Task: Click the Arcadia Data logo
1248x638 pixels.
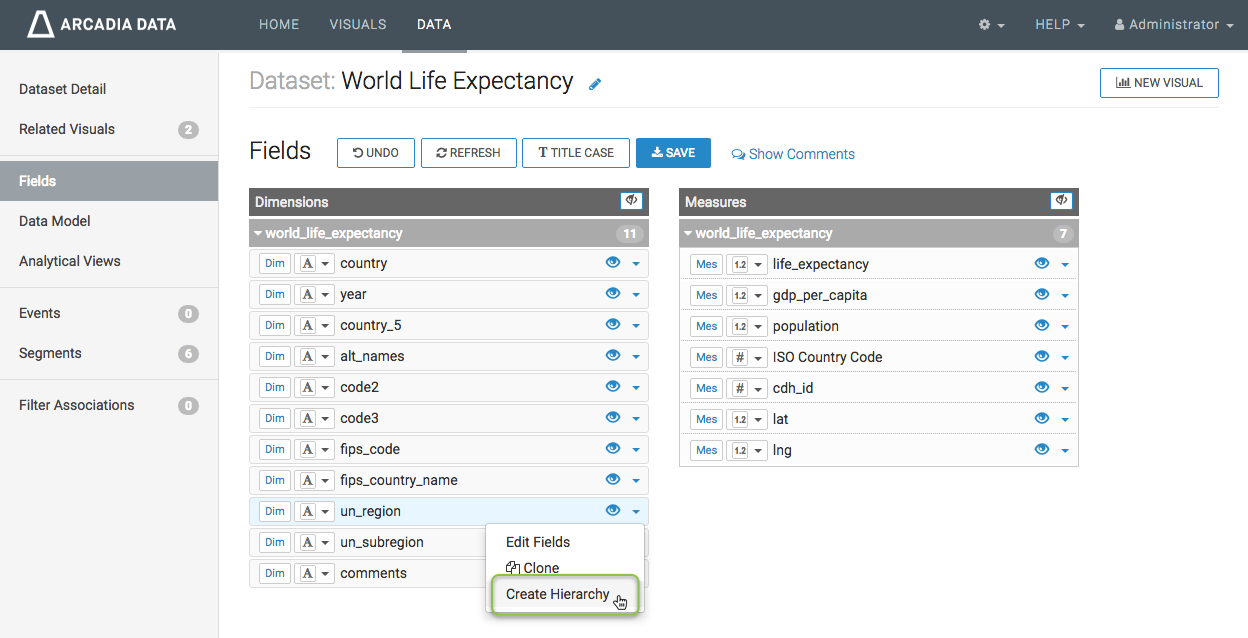Action: pyautogui.click(x=101, y=24)
